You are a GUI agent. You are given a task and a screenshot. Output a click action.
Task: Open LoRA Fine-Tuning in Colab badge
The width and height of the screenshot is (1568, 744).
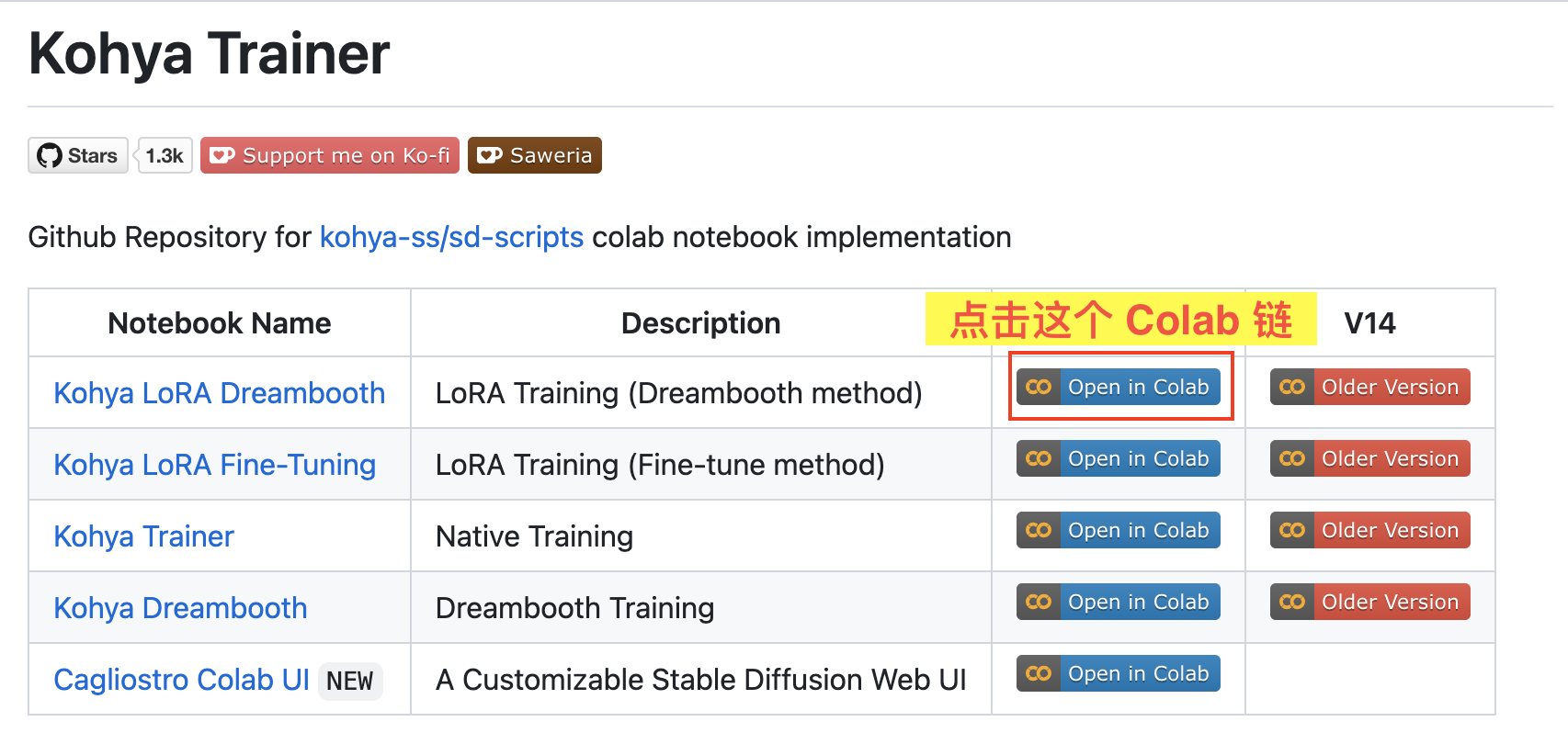tap(1119, 458)
